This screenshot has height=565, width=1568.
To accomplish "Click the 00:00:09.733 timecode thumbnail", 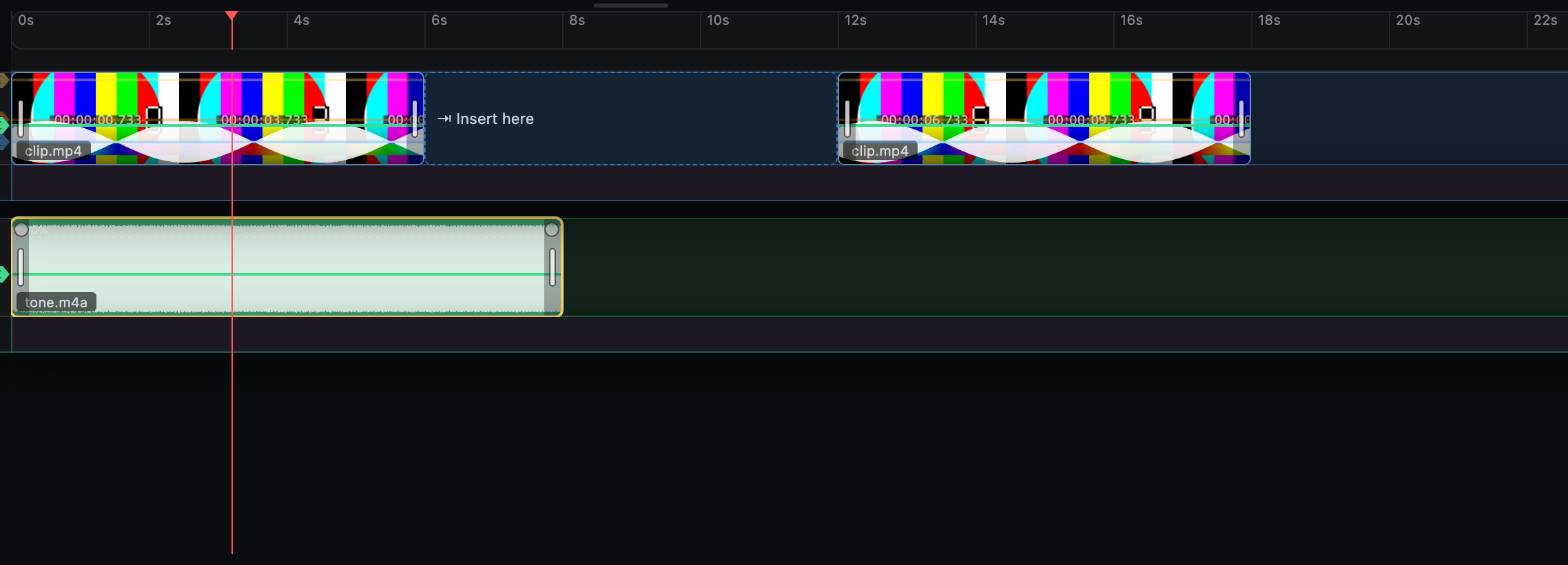I will point(1091,120).
